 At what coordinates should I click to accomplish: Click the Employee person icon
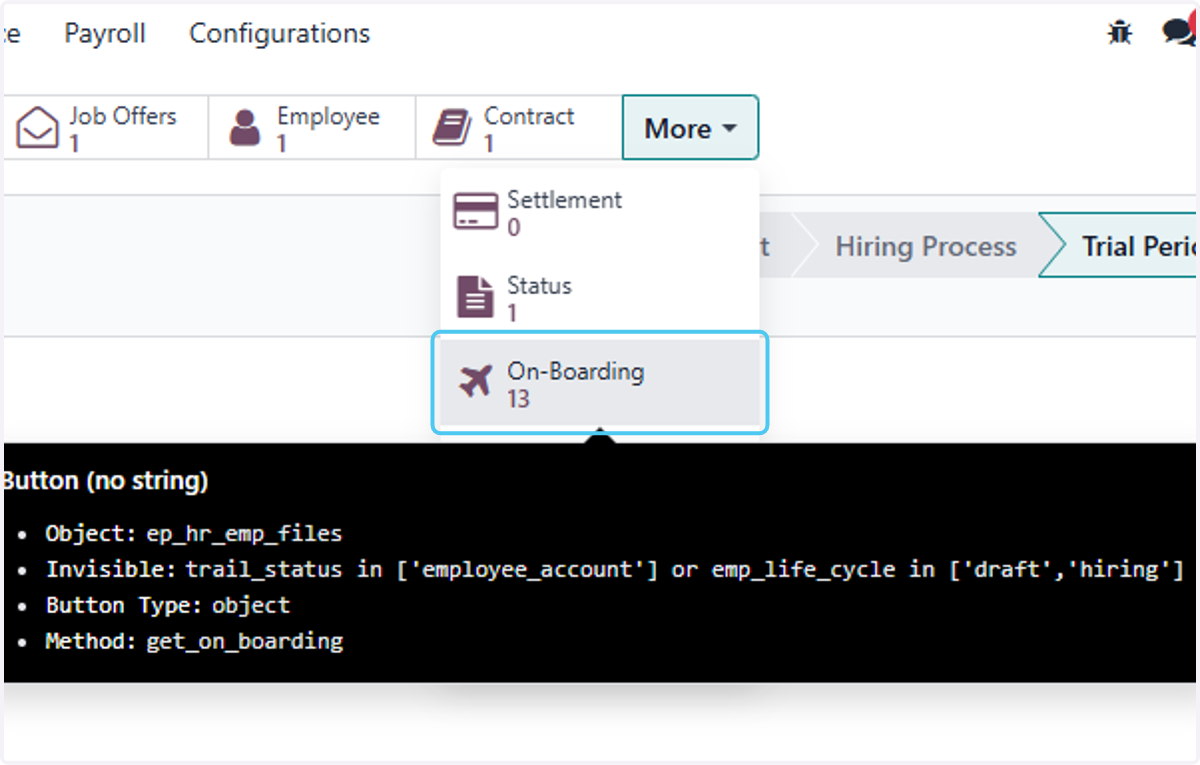pyautogui.click(x=245, y=128)
